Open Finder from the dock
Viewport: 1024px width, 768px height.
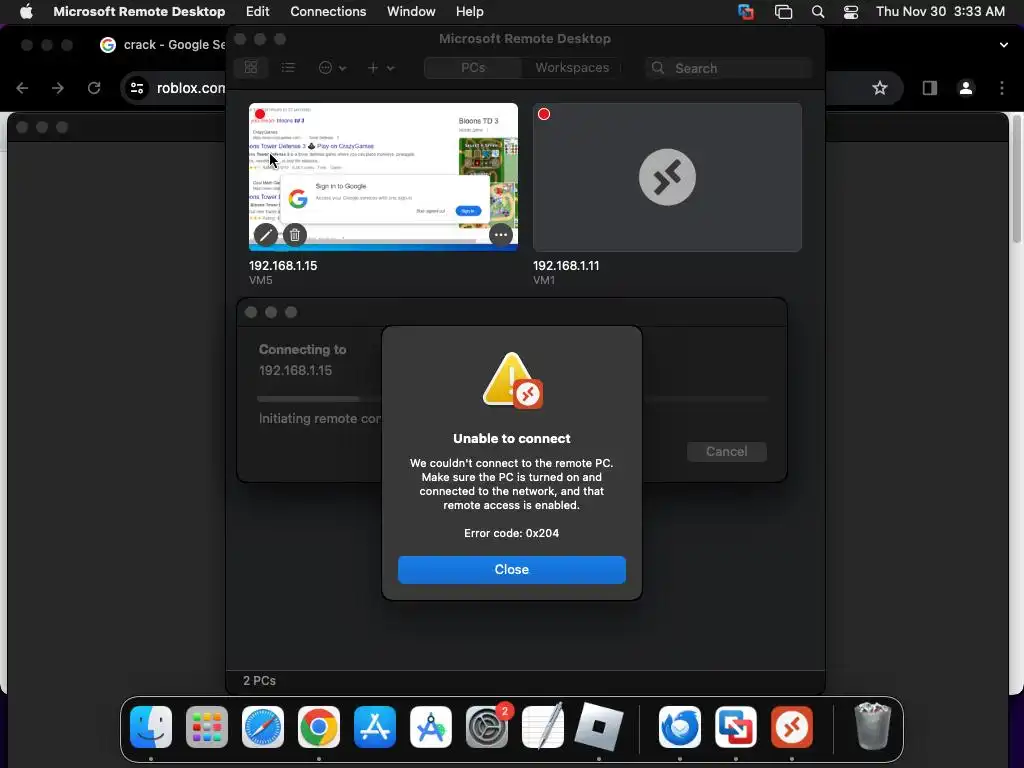[x=151, y=727]
